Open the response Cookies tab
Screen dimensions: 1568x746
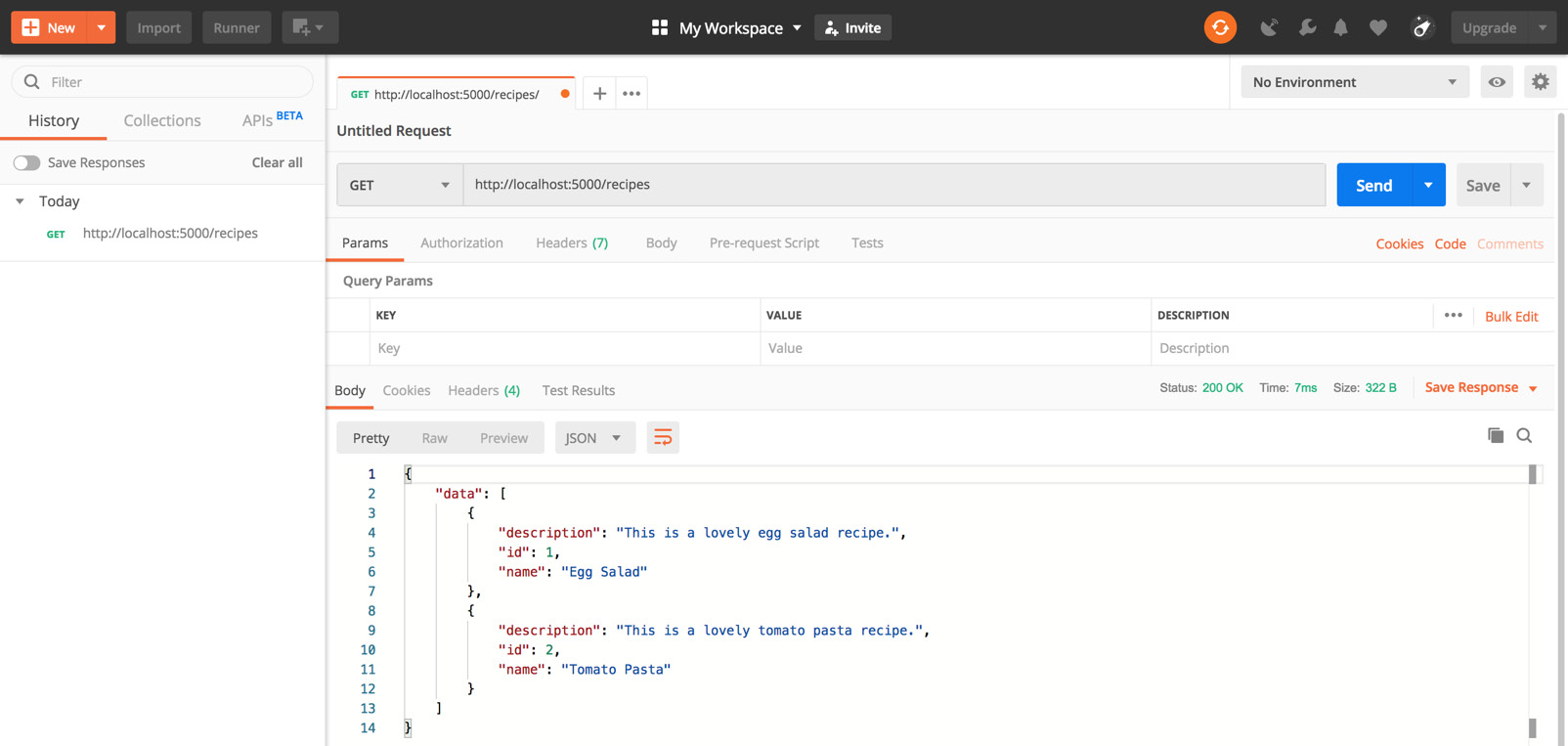407,390
